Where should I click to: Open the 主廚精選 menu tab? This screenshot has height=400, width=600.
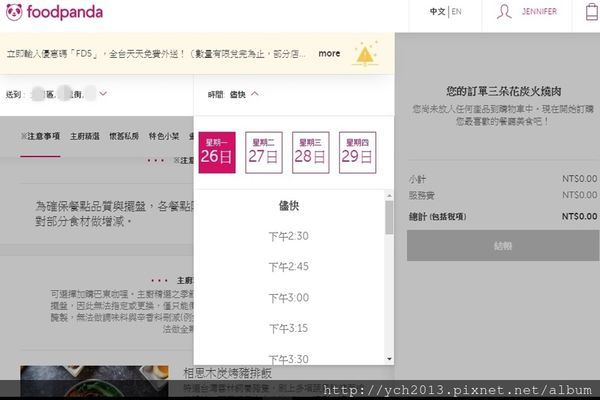click(x=85, y=136)
